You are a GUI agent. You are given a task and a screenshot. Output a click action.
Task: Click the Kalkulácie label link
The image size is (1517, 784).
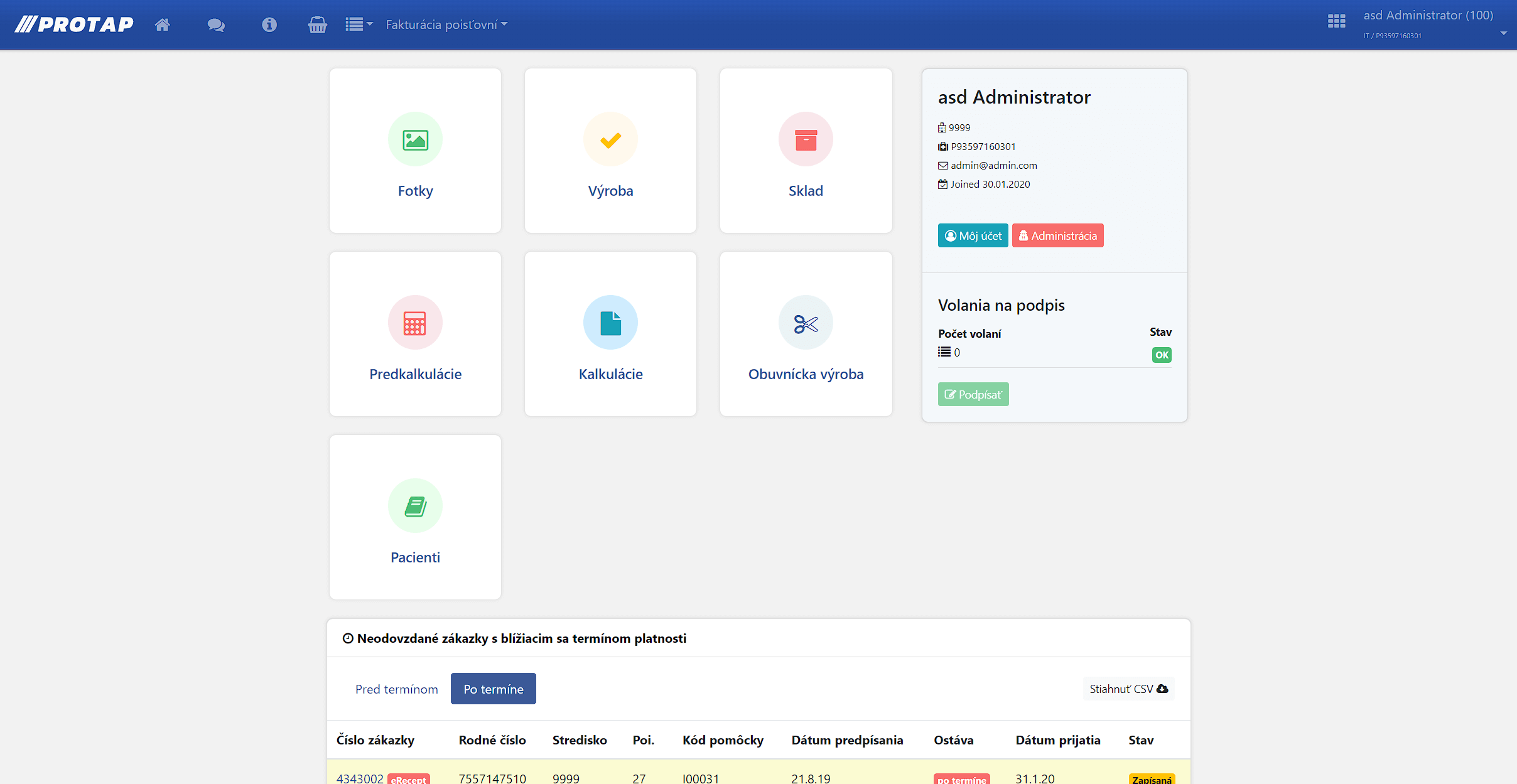coord(610,374)
